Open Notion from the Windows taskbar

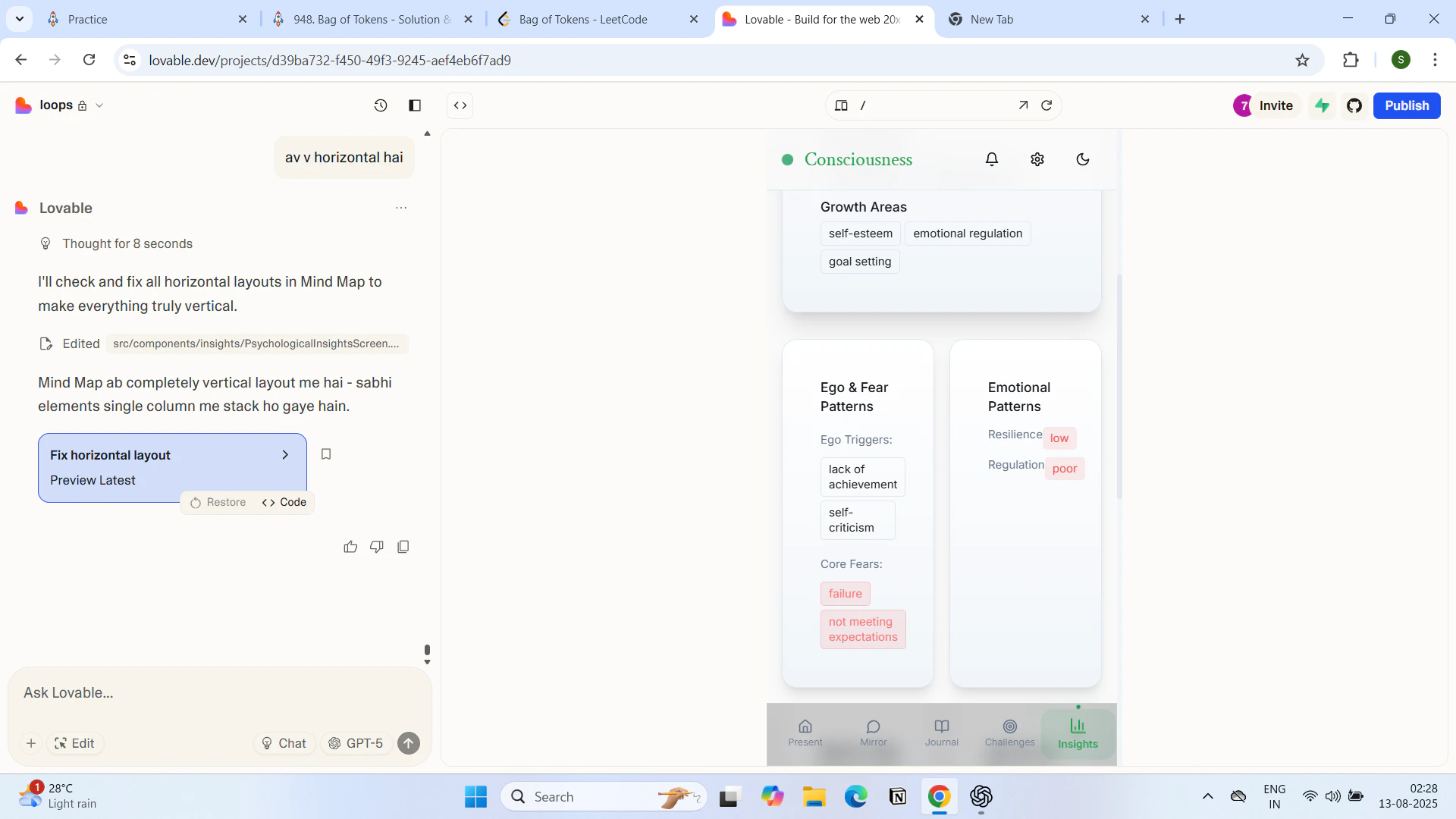[x=898, y=796]
